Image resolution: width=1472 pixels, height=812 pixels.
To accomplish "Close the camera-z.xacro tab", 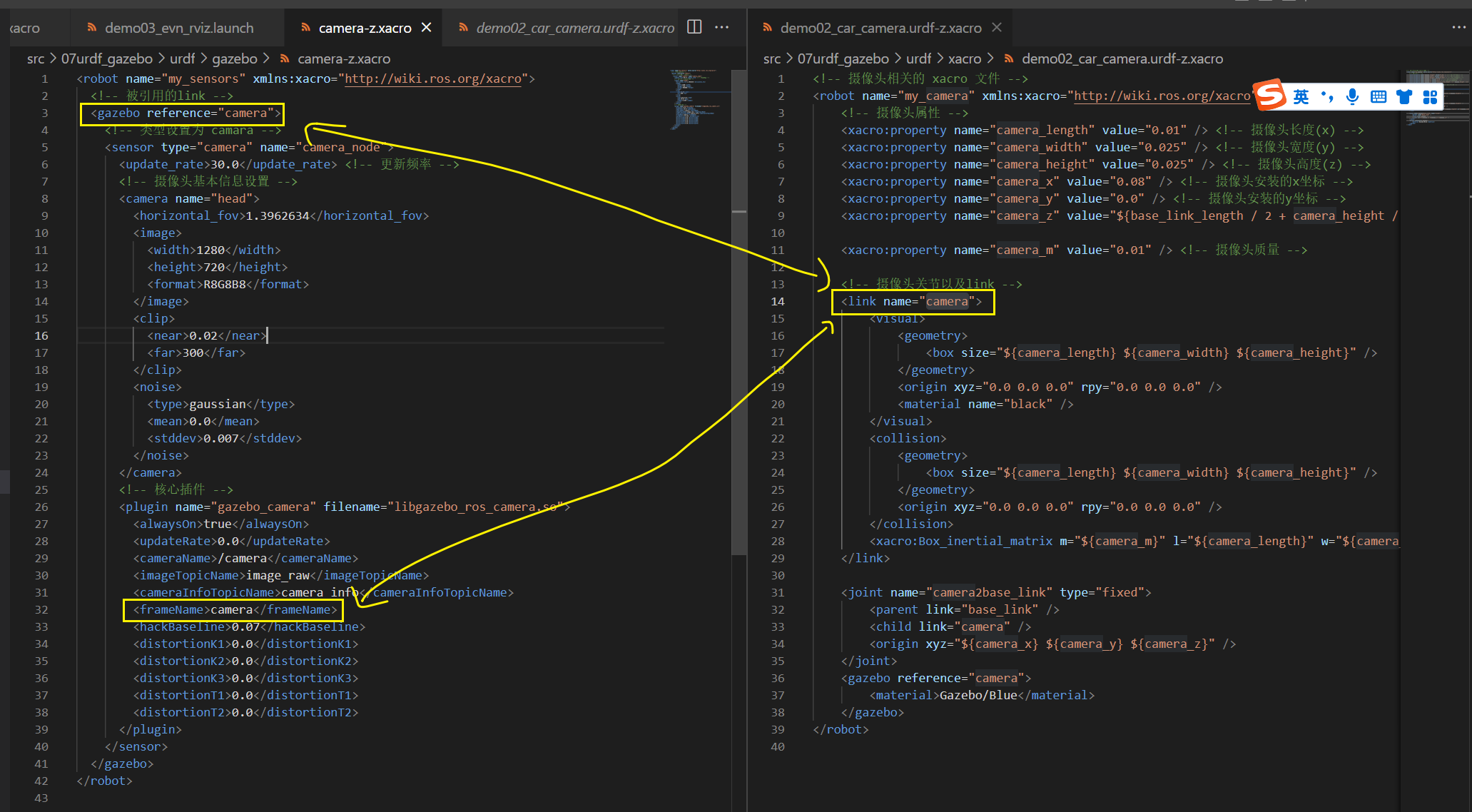I will point(427,27).
